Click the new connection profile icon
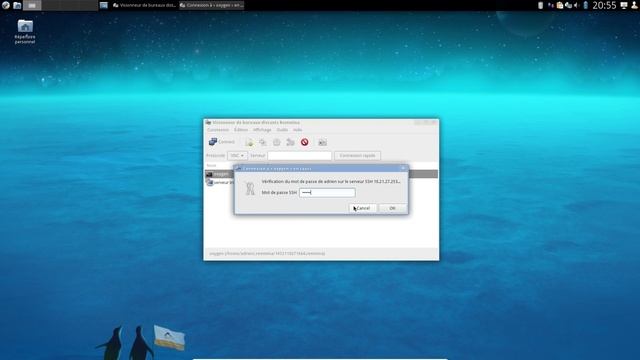This screenshot has width=640, height=360. tap(249, 142)
